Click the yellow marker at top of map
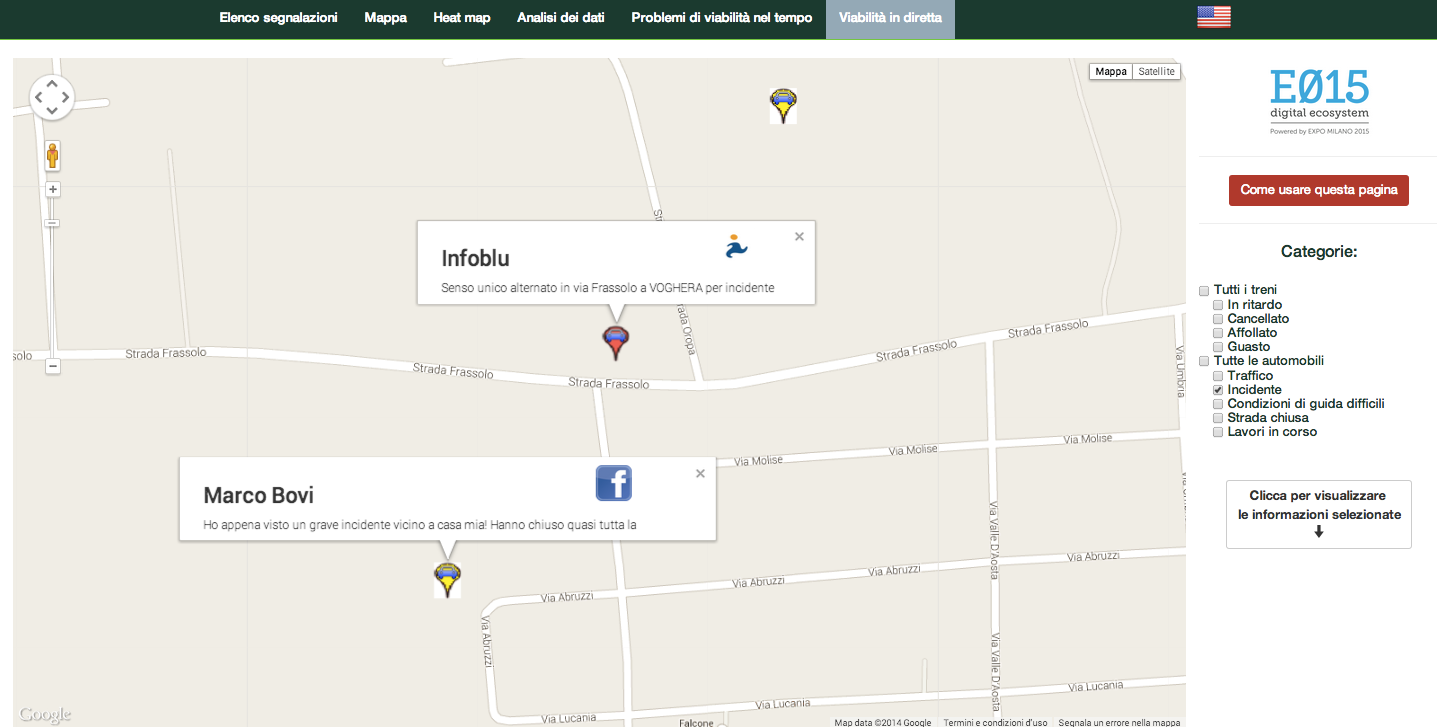Viewport: 1437px width, 727px height. (783, 105)
